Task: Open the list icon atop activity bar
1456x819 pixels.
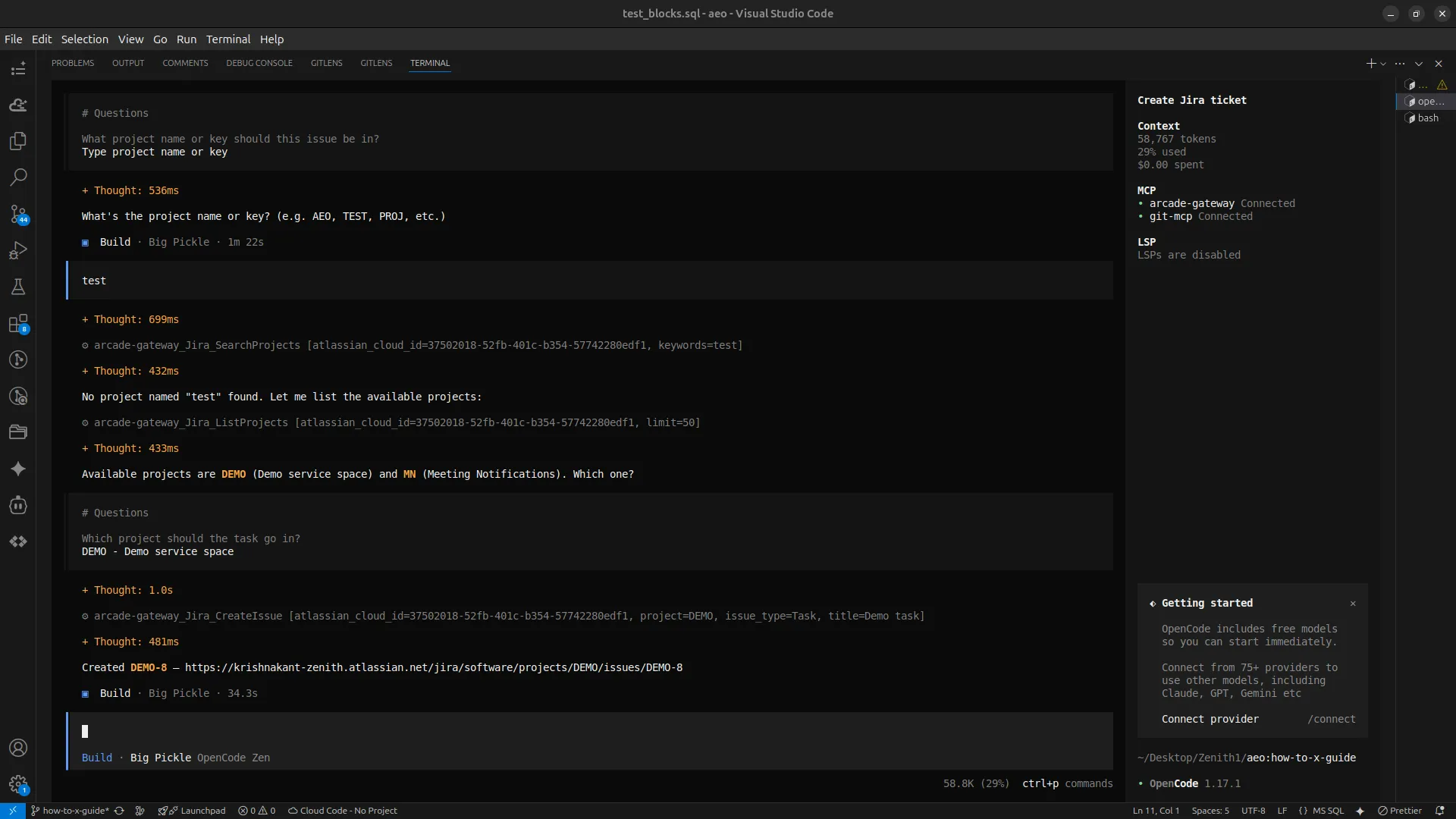Action: [18, 70]
